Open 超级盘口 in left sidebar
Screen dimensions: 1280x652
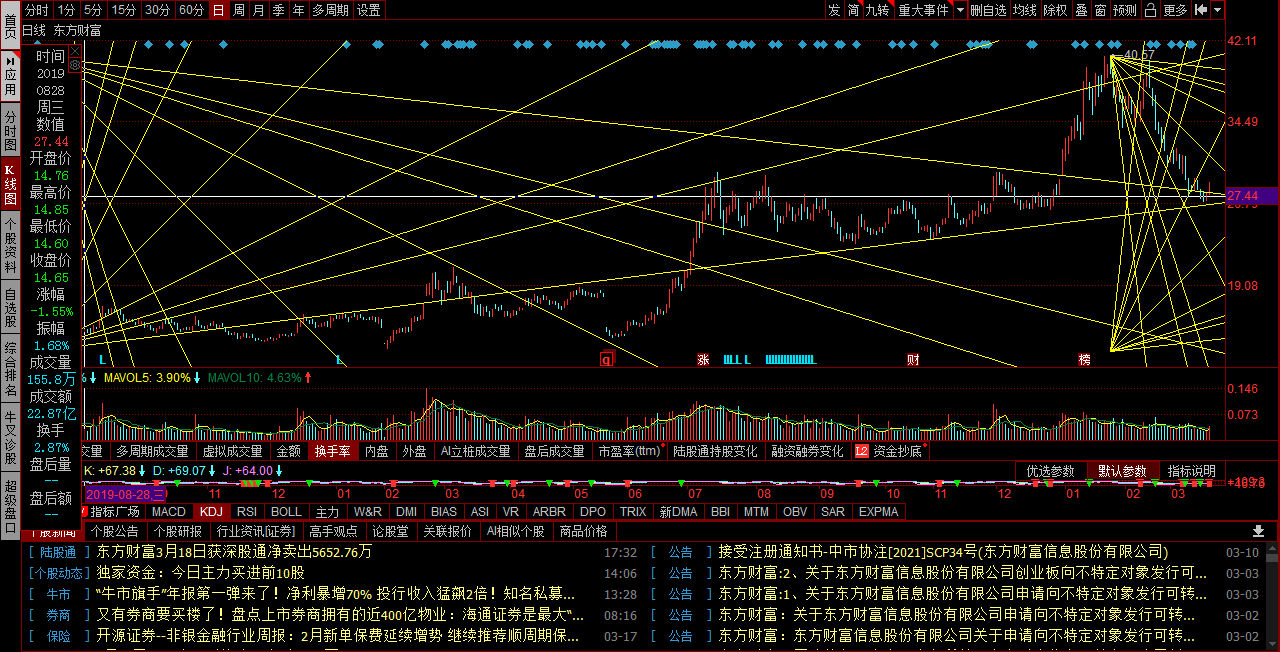[10, 508]
